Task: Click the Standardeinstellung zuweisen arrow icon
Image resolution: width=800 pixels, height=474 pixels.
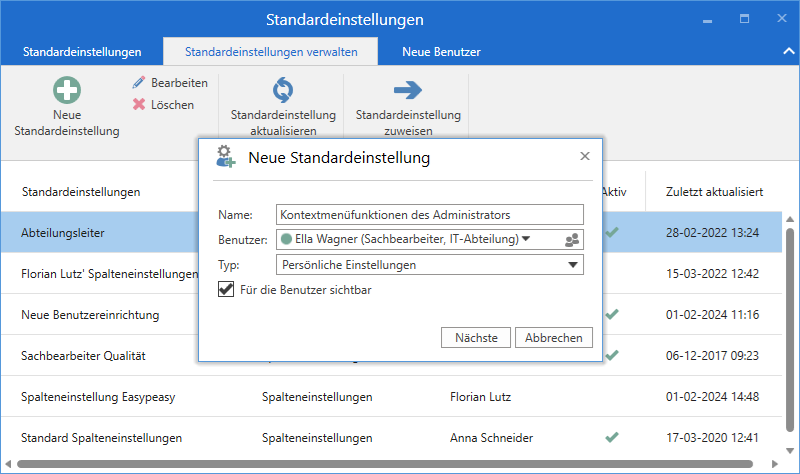Action: coord(407,90)
